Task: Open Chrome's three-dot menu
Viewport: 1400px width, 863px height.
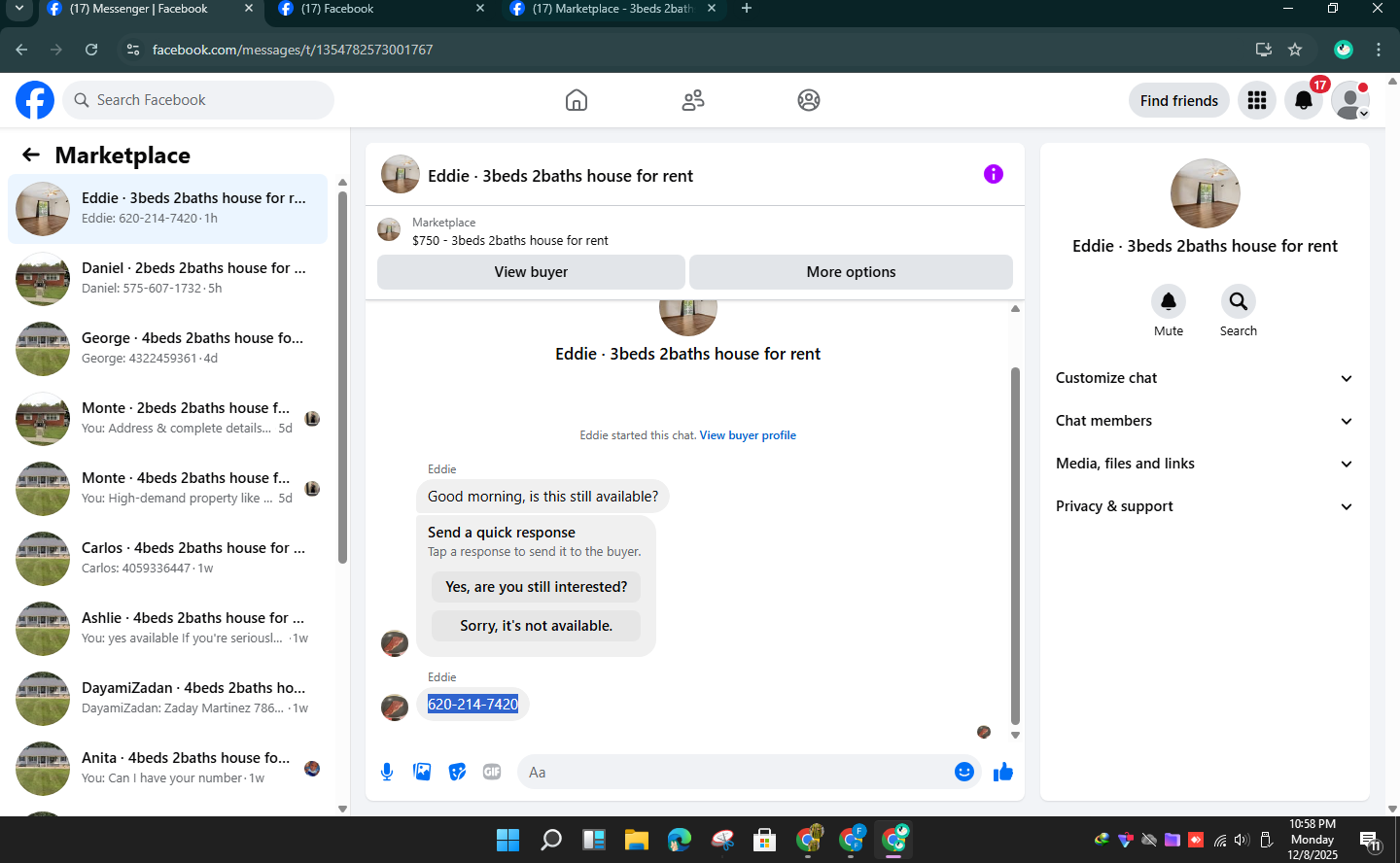Action: coord(1379,50)
